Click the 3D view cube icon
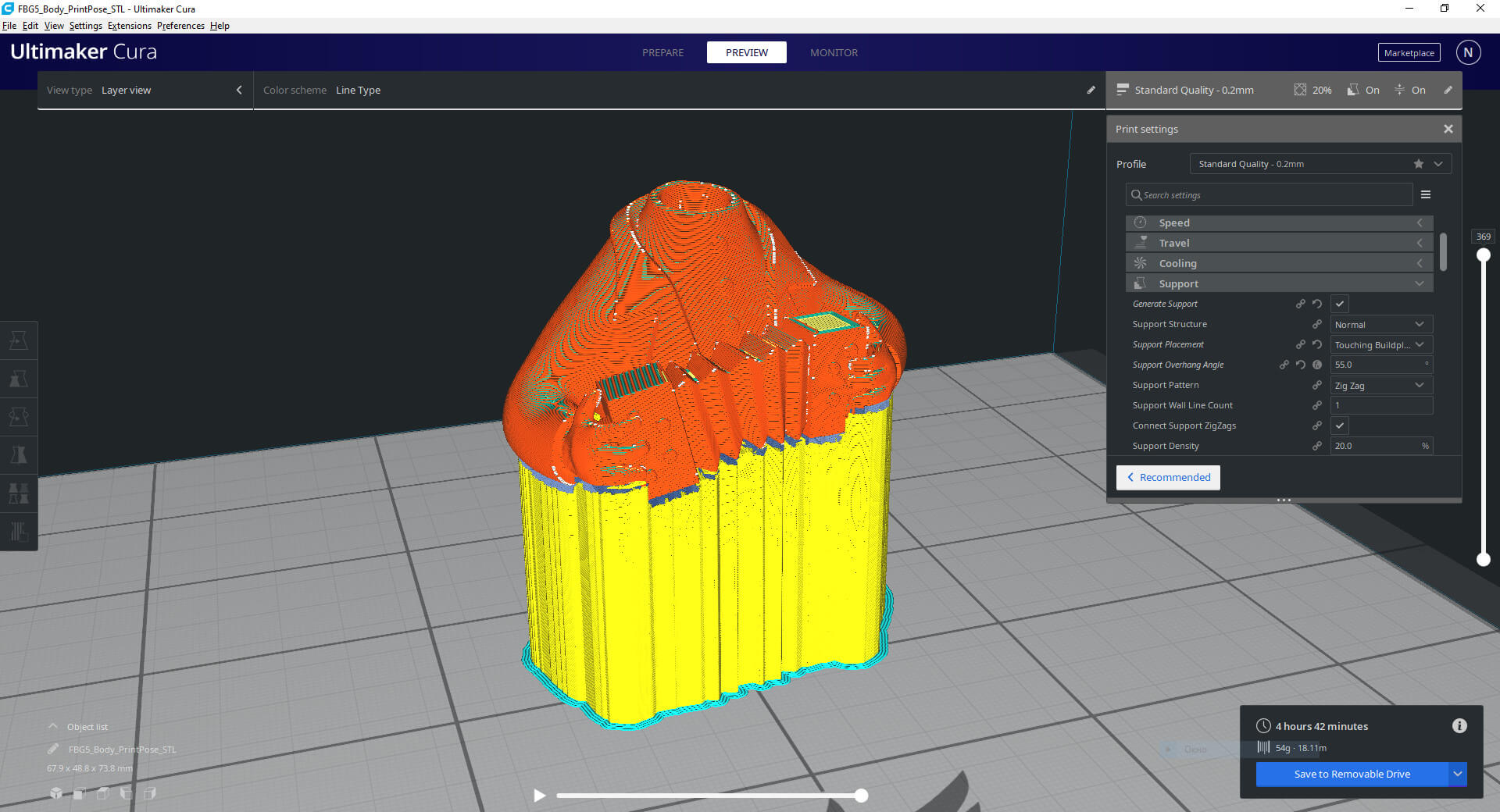 coord(56,793)
